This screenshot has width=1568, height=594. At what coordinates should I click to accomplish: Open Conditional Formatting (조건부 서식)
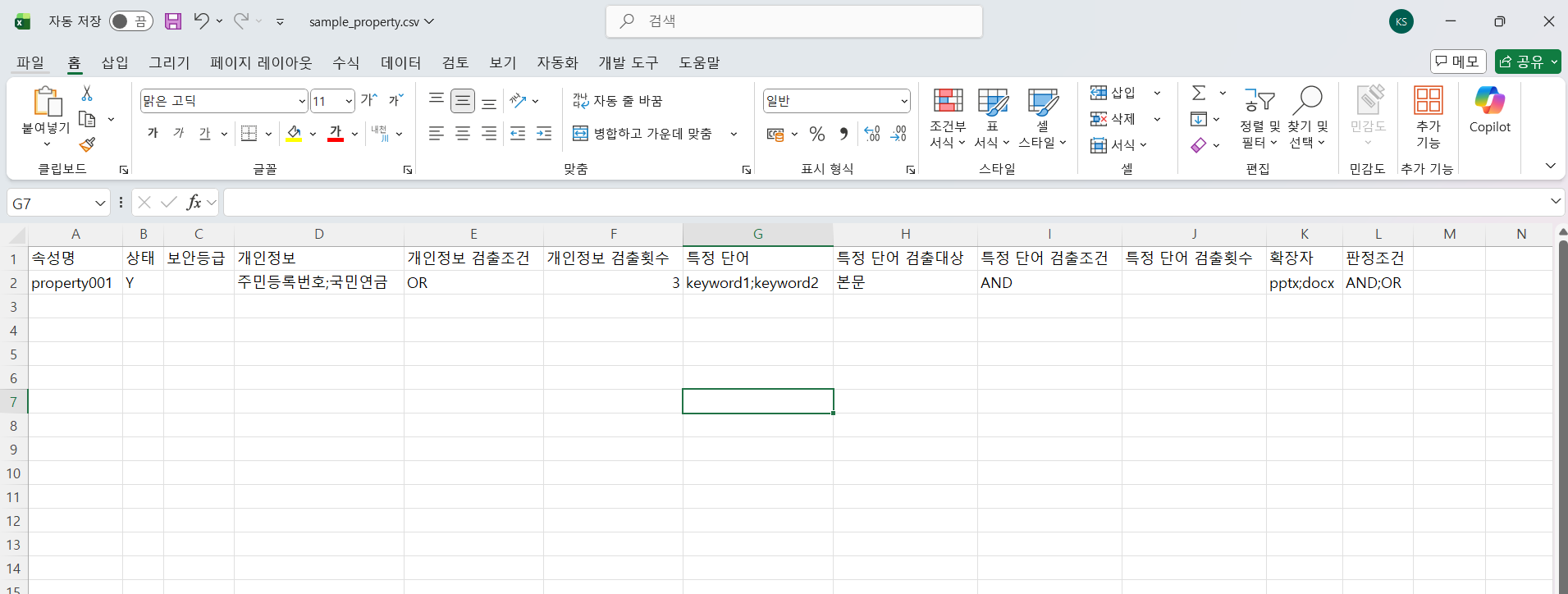click(x=948, y=118)
